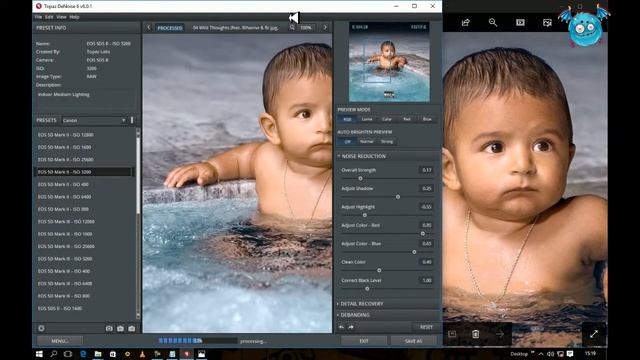Open the View menu
Image resolution: width=640 pixels, height=360 pixels.
(61, 17)
